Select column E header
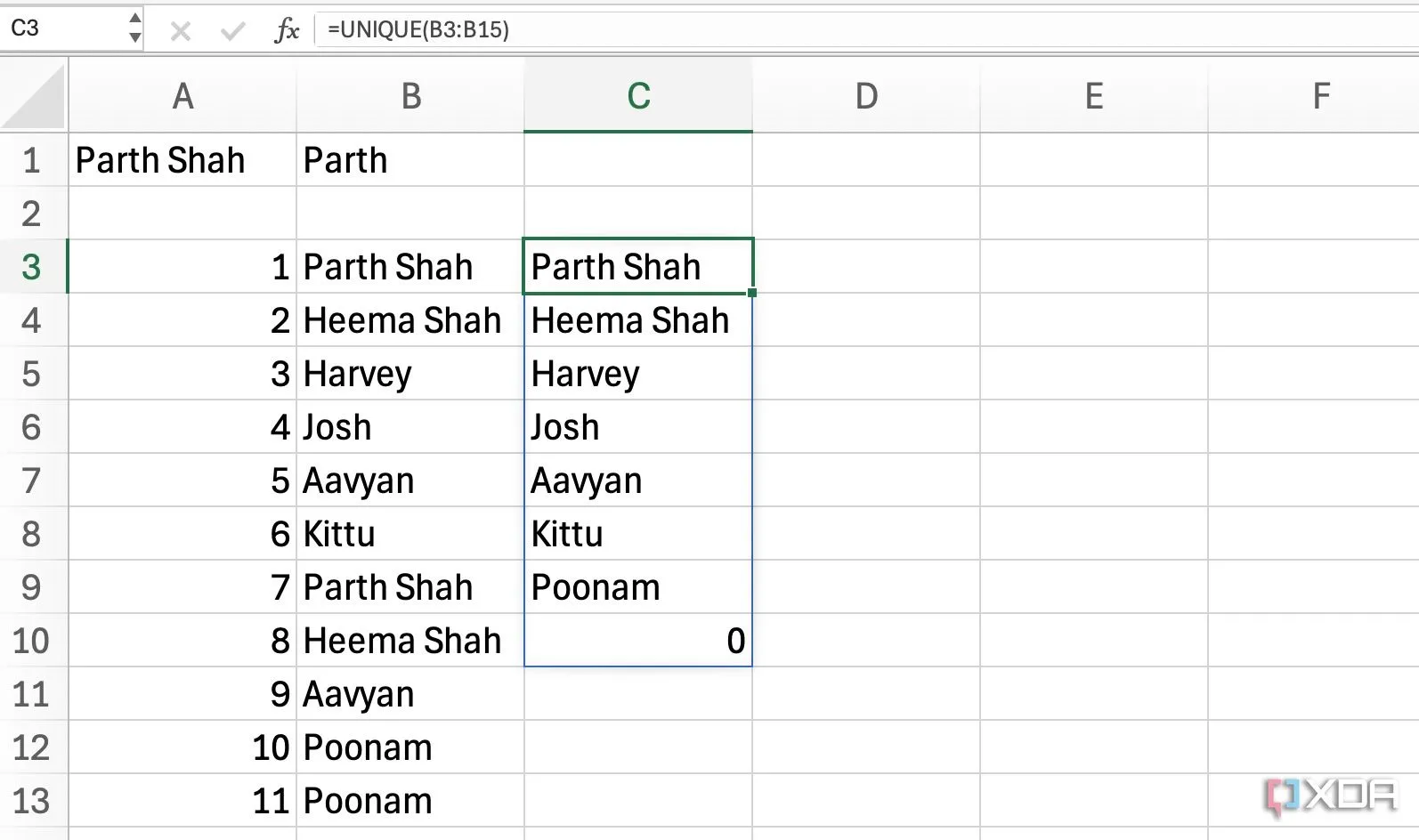Screen dimensions: 1419x840 [1094, 97]
